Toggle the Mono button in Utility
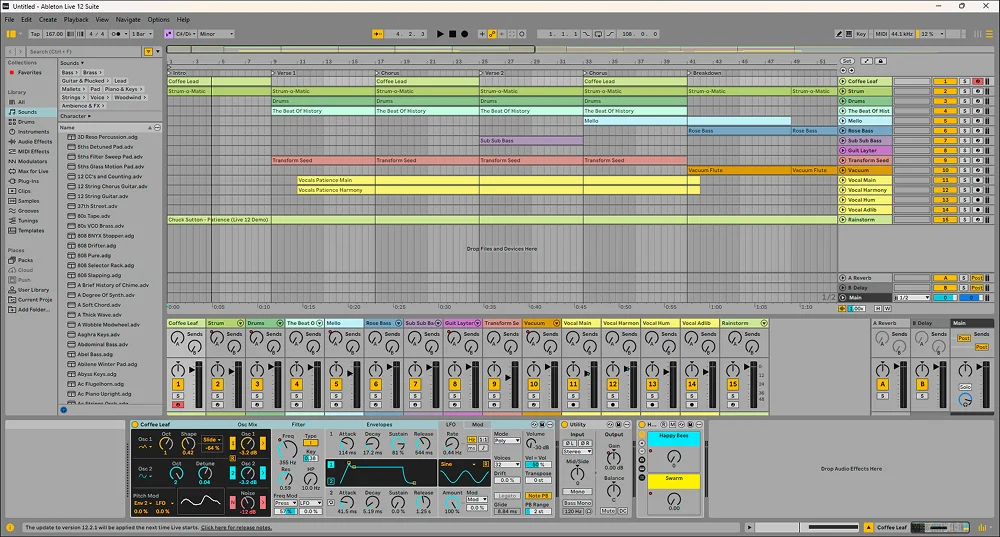This screenshot has width=1000, height=537. click(578, 492)
